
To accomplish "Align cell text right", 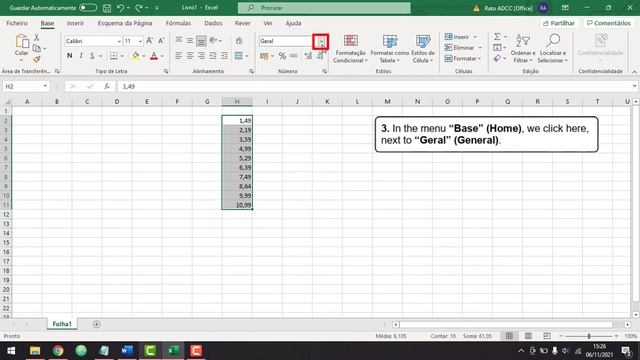I will pos(201,56).
